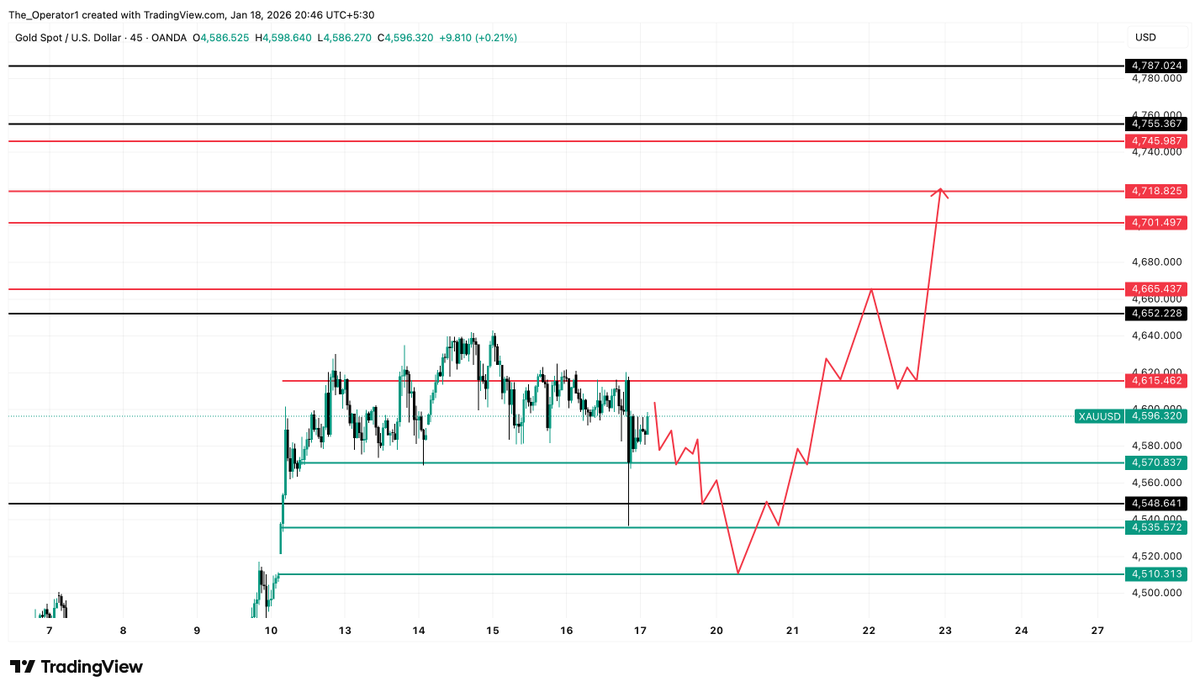Click date label 22 on time axis
Image resolution: width=1200 pixels, height=692 pixels.
(x=869, y=630)
